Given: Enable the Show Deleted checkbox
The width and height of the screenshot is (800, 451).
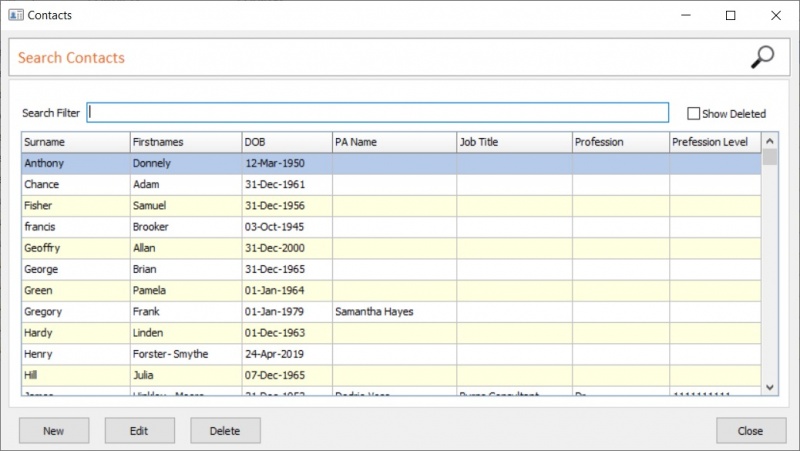Looking at the screenshot, I should coord(693,113).
